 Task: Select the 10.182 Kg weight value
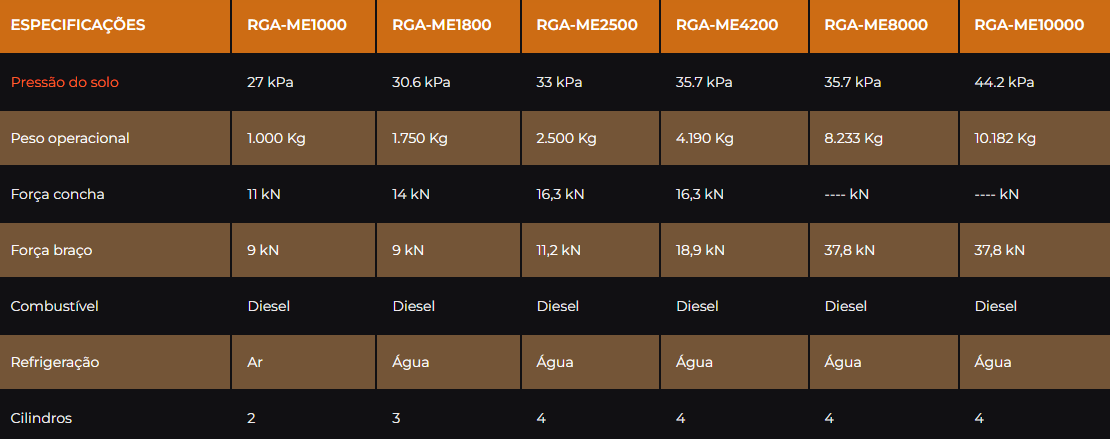coord(1005,138)
